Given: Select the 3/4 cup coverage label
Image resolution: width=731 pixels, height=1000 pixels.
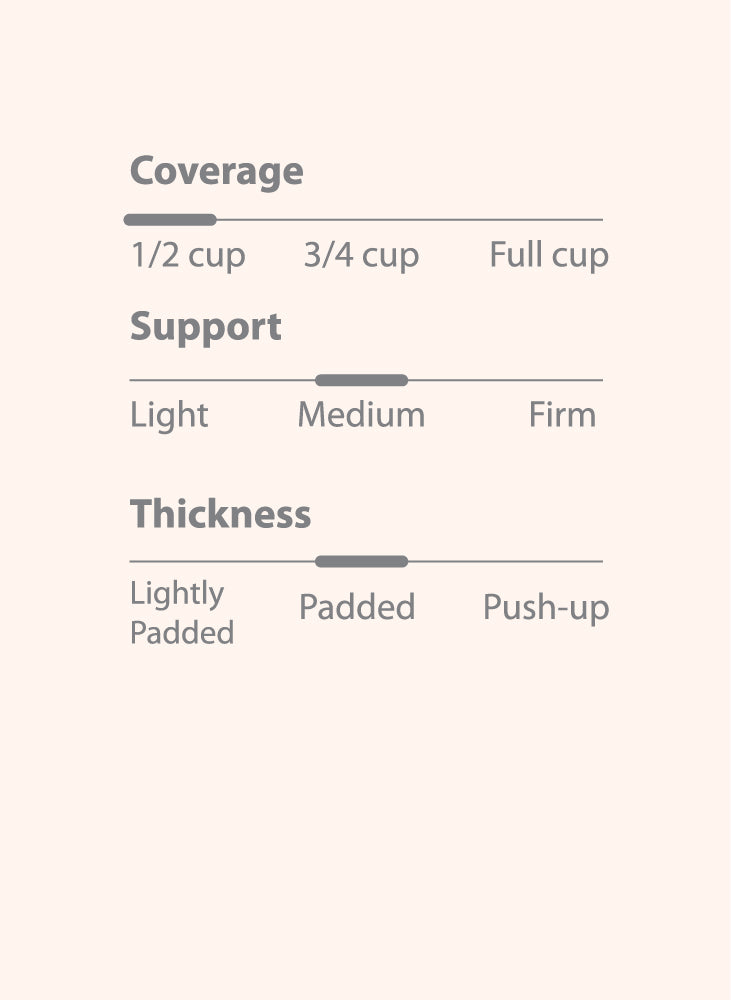Looking at the screenshot, I should tap(361, 256).
